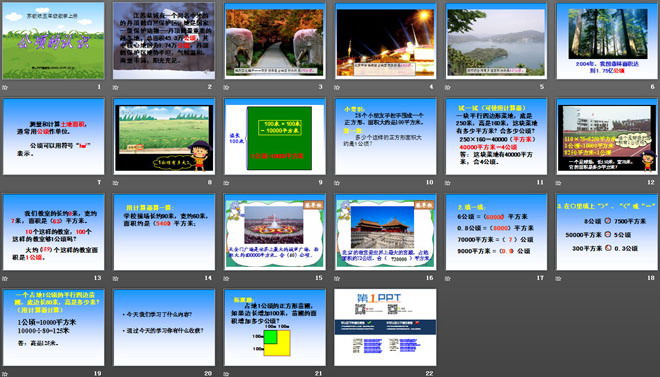This screenshot has height=377, width=660.
Task: Select slide 16 showing the Forbidden City palace
Action: (386, 232)
